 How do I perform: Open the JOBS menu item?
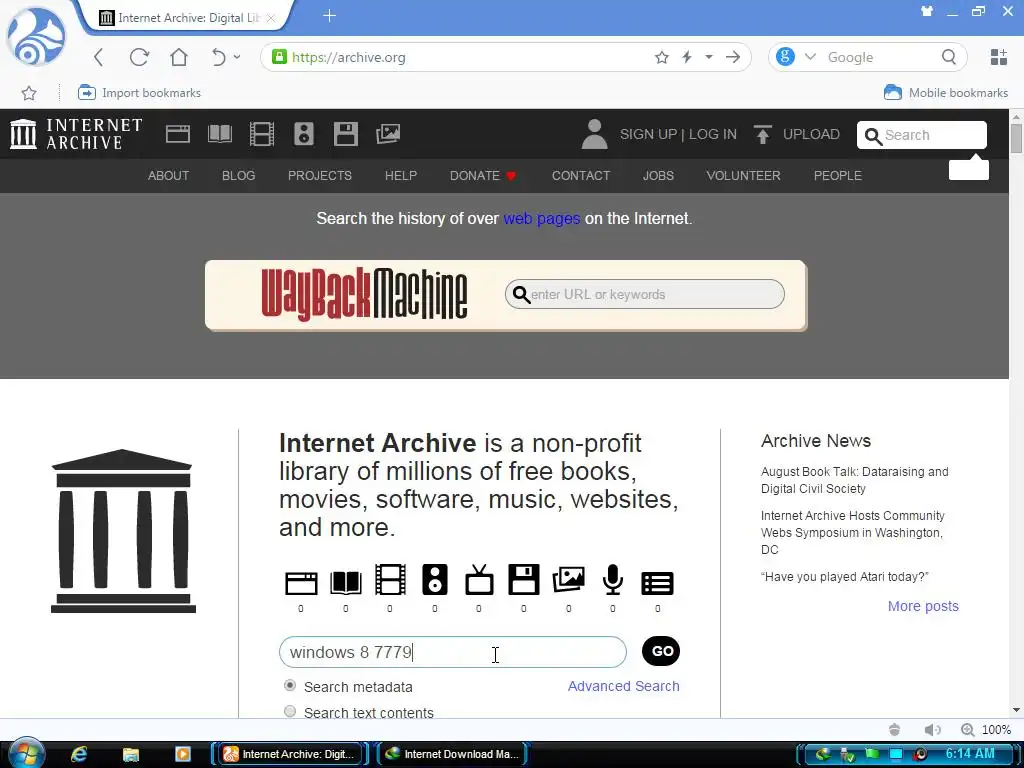tap(658, 176)
